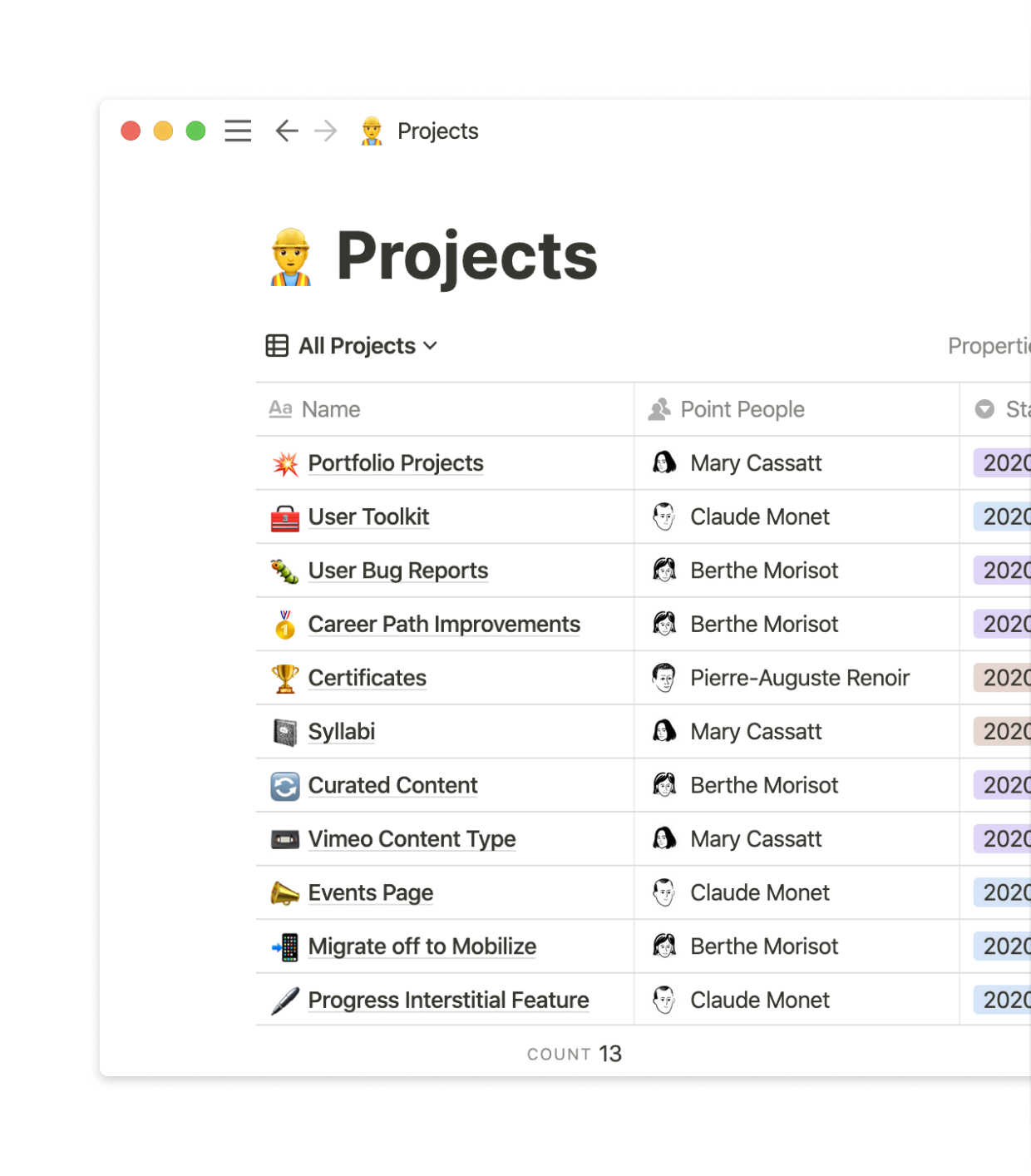Click the Aa icon in the Name header
Image resolution: width=1031 pixels, height=1176 pixels.
click(x=280, y=408)
